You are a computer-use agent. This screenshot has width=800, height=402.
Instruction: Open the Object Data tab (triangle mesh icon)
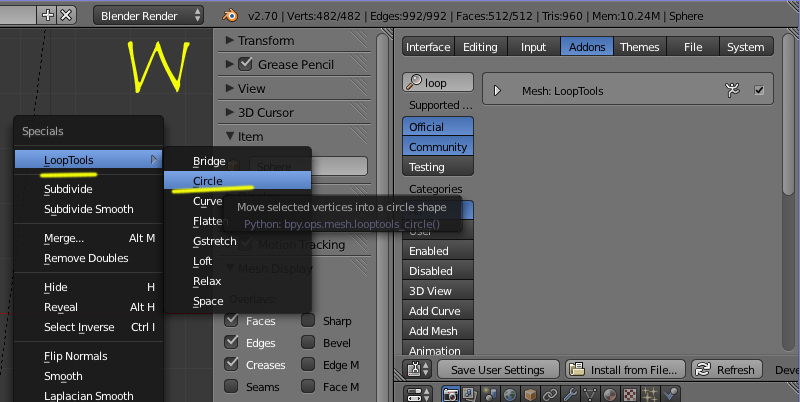tap(590, 394)
